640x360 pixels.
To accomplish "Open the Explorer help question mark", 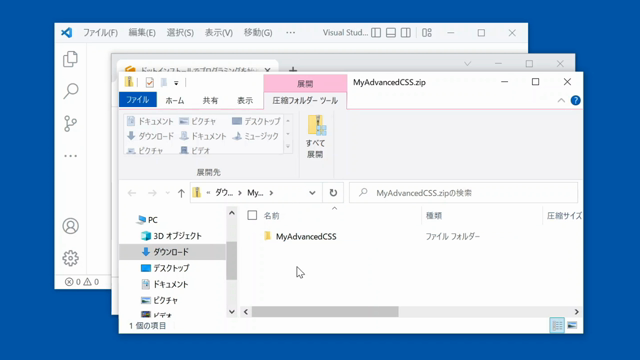I will 576,100.
